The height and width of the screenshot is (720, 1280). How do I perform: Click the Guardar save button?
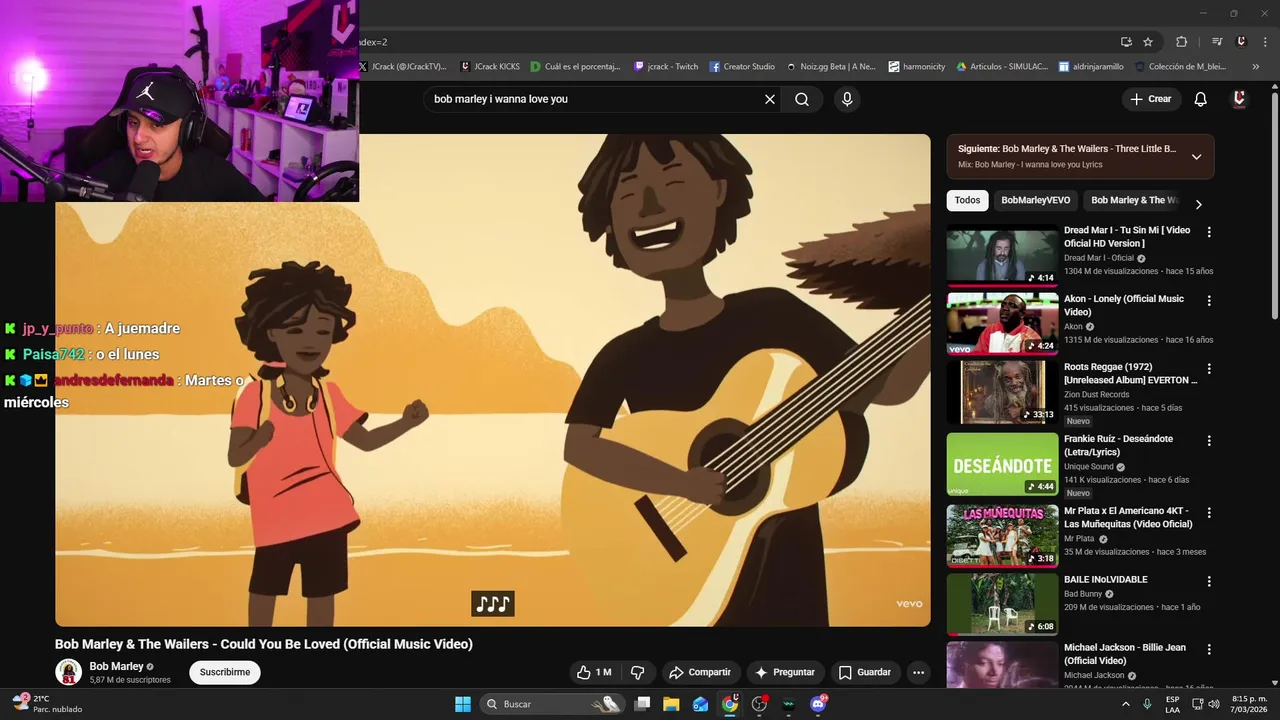pyautogui.click(x=864, y=672)
